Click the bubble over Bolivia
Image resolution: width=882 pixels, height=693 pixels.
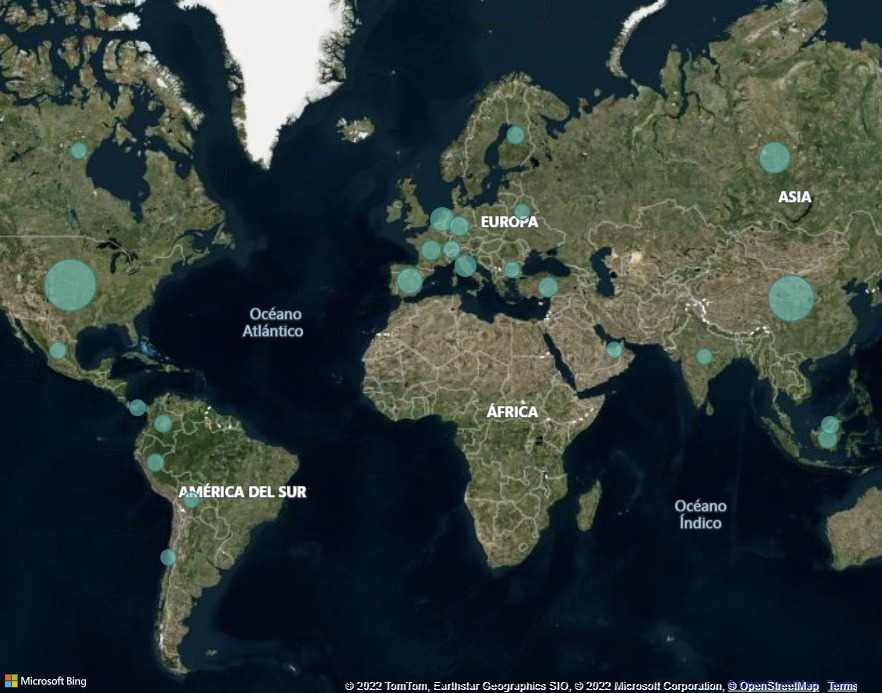pos(191,499)
